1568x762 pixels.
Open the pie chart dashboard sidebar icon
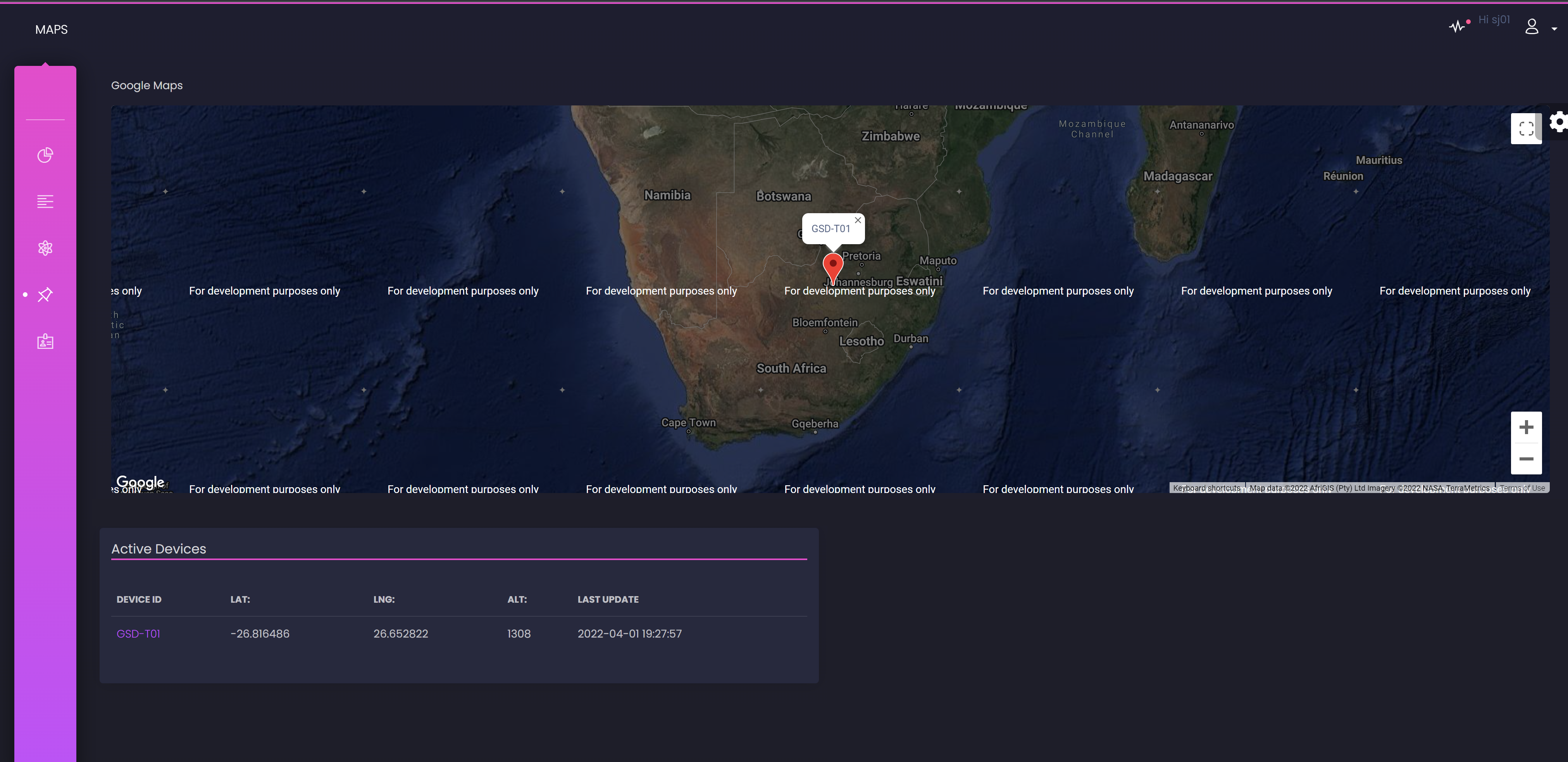[x=45, y=155]
